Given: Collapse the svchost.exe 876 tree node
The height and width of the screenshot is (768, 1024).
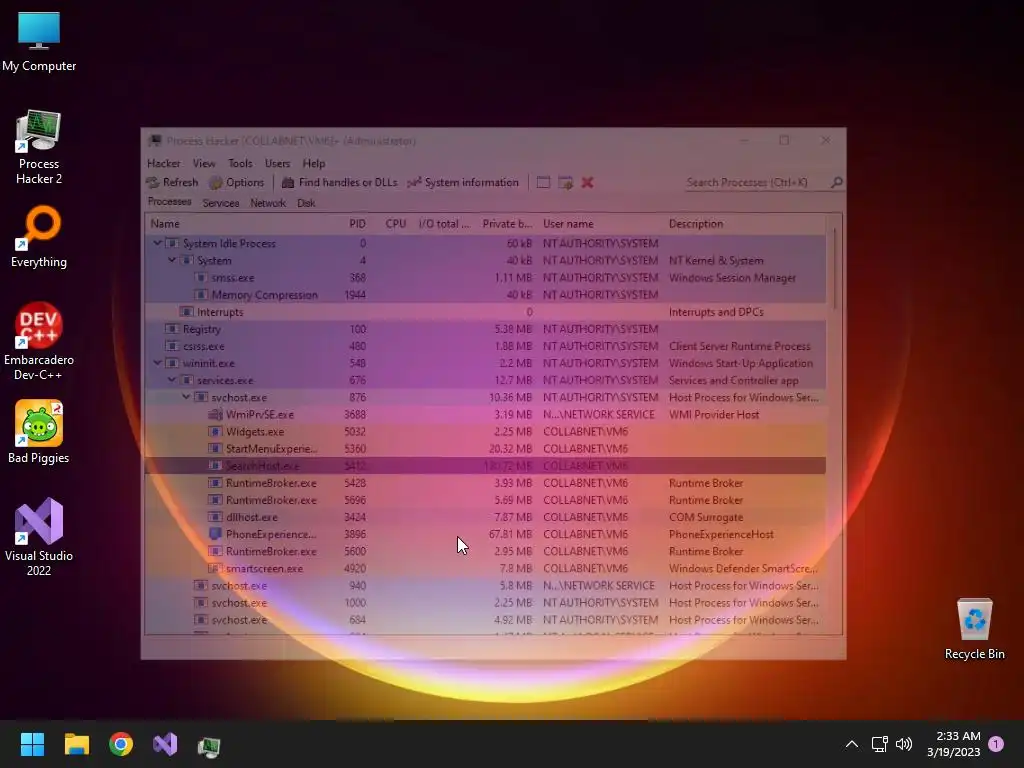Looking at the screenshot, I should 186,397.
